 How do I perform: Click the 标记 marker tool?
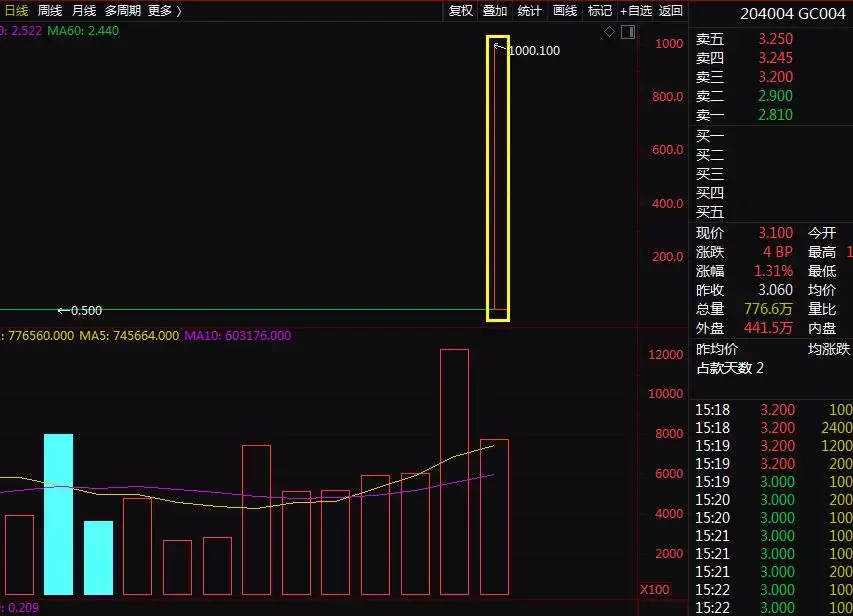(599, 10)
